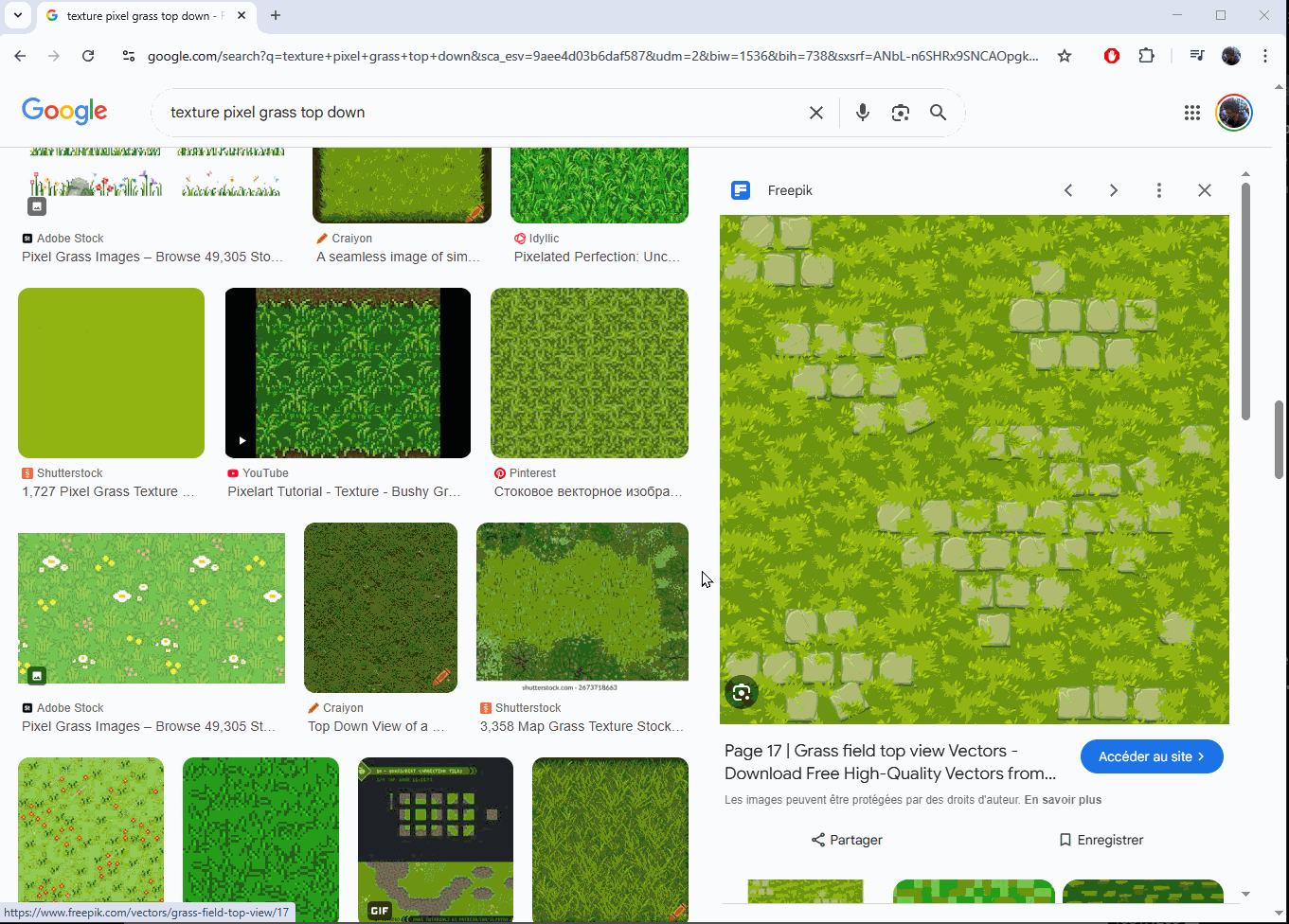Start voice search with the microphone icon
Image resolution: width=1289 pixels, height=924 pixels.
[x=862, y=112]
